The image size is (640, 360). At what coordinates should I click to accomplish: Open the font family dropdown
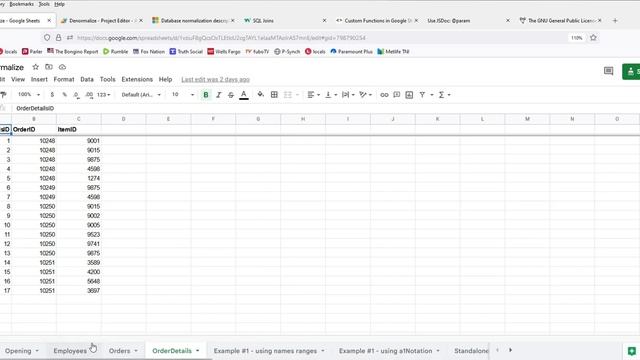click(141, 95)
